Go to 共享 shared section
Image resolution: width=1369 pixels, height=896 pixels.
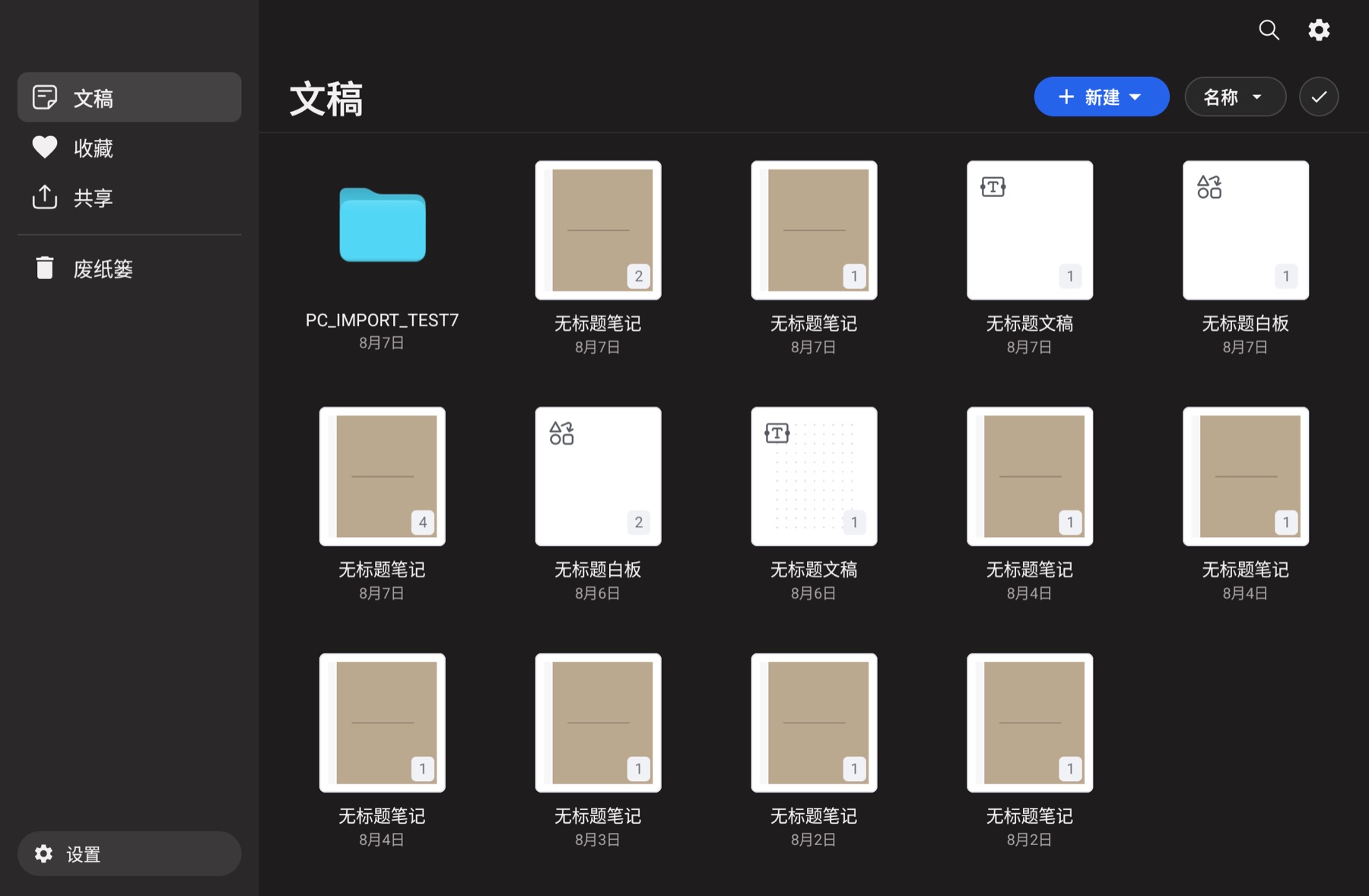(x=129, y=198)
